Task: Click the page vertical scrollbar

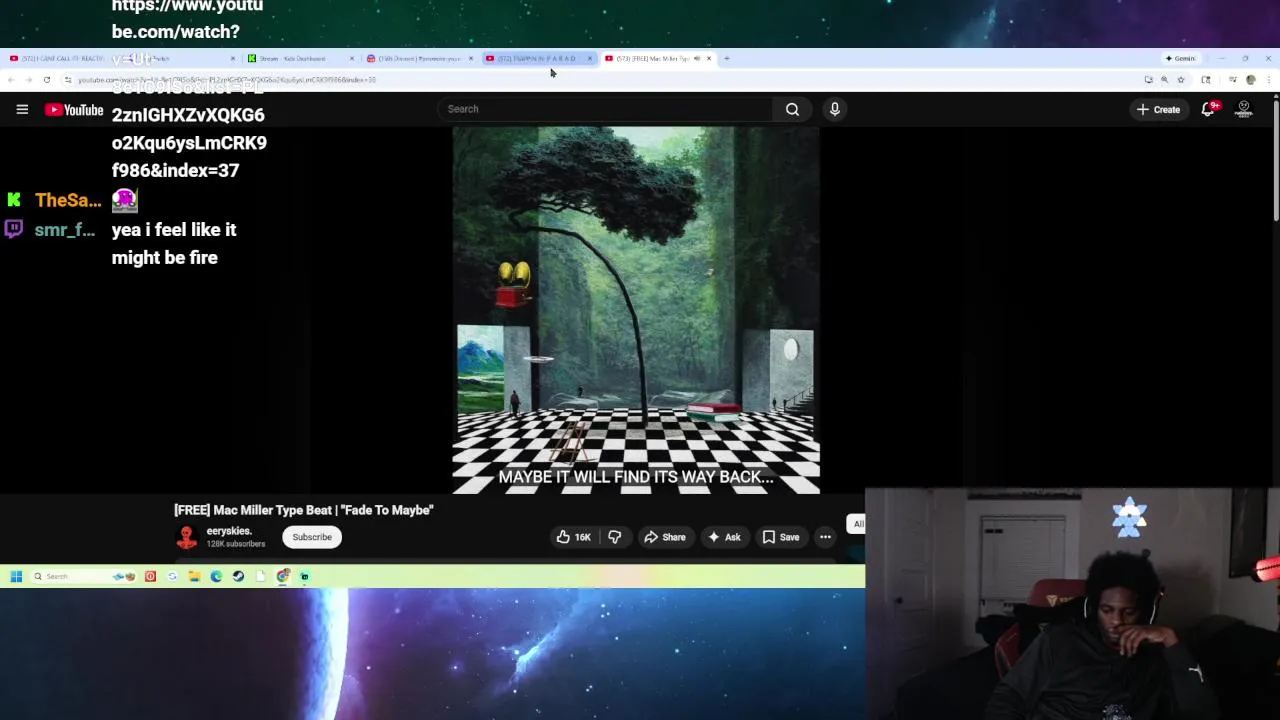Action: [1275, 160]
